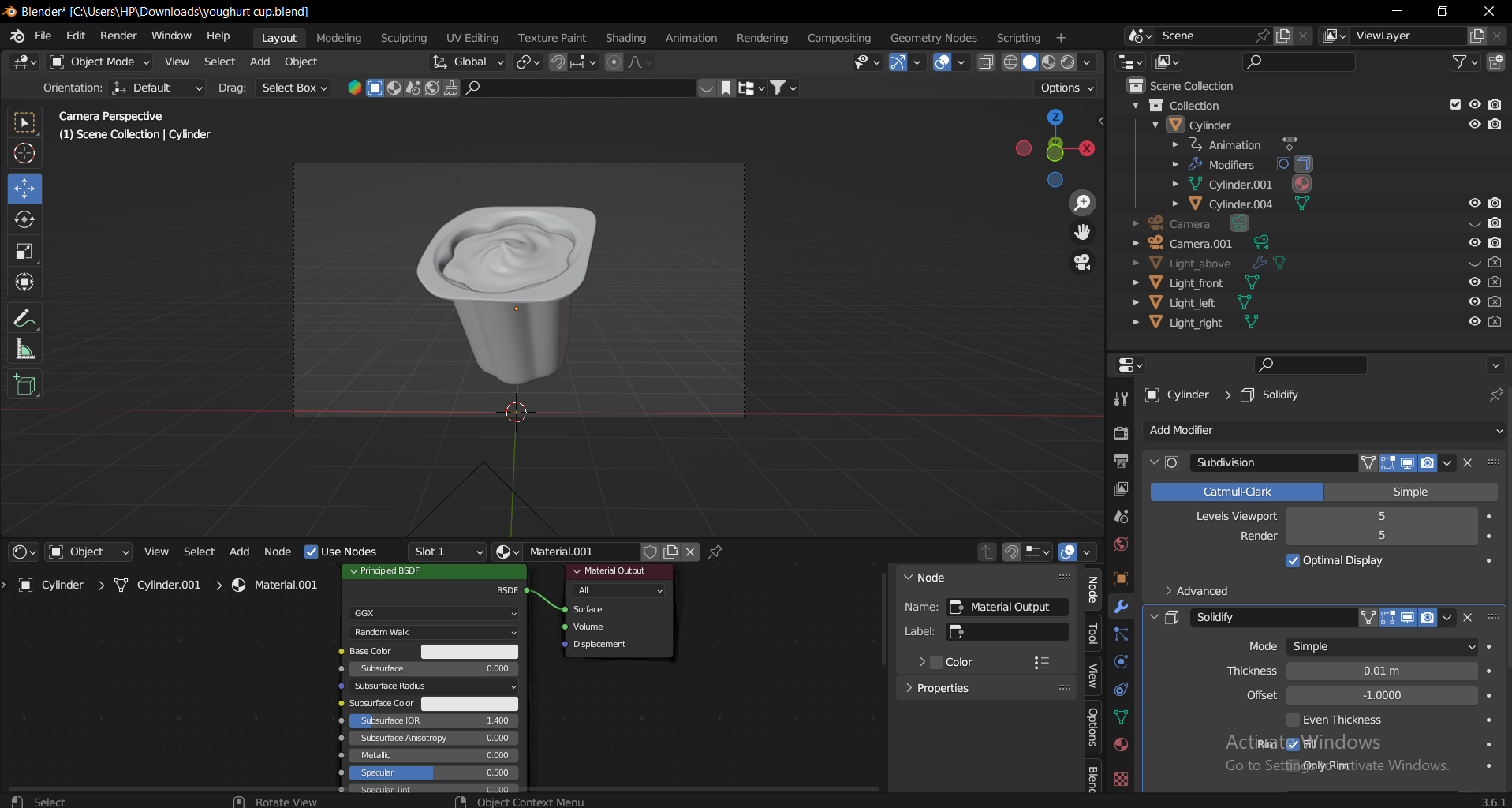Viewport: 1512px width, 808px height.
Task: Hide Camera.001 in viewport
Action: [1474, 242]
